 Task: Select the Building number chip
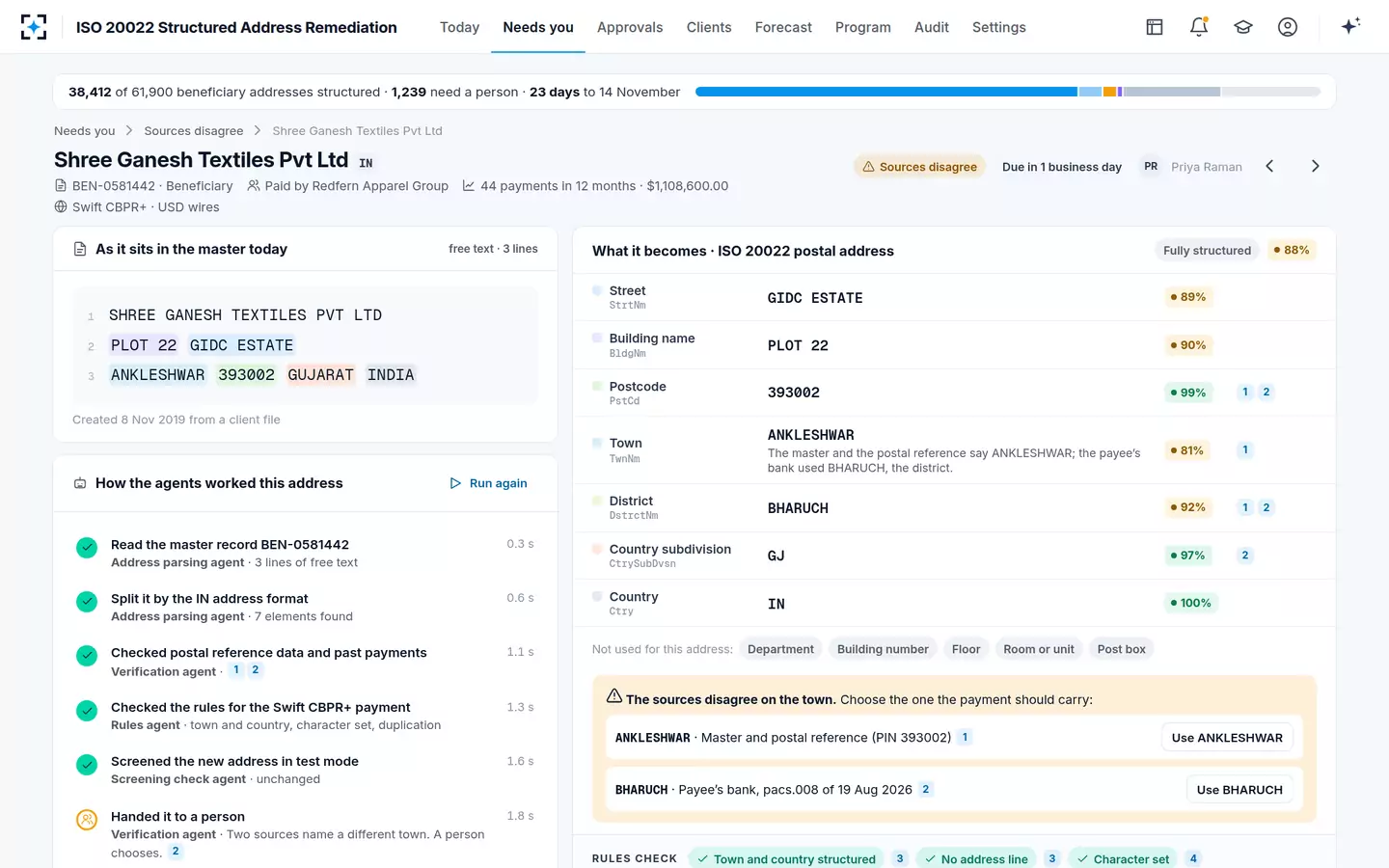coord(883,649)
